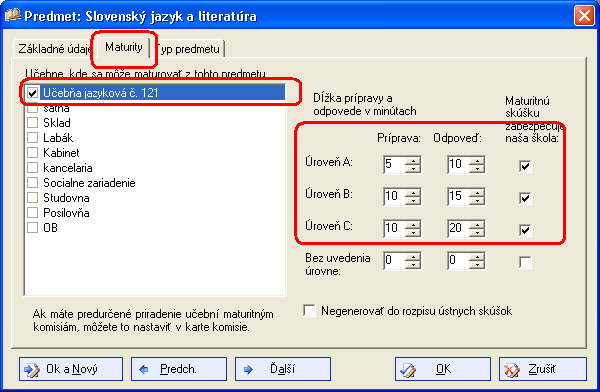Check Negenerovať do rozpisu ústnych skúšok
Image resolution: width=600 pixels, height=392 pixels.
click(309, 310)
